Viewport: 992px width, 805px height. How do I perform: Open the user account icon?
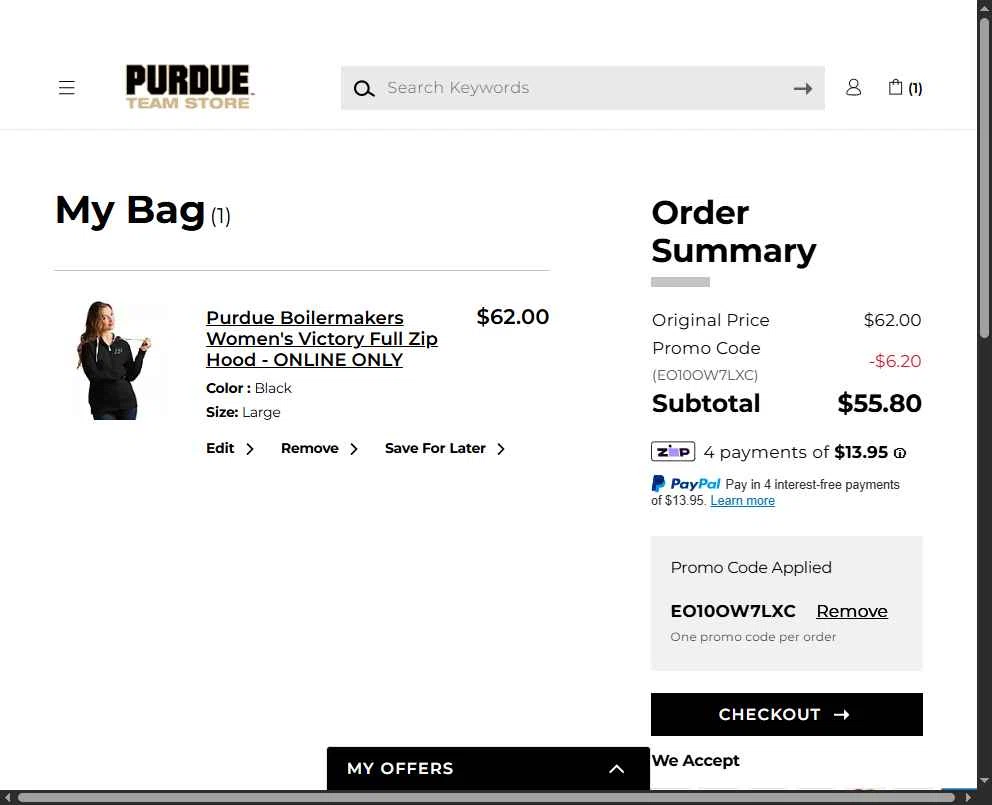coord(853,87)
